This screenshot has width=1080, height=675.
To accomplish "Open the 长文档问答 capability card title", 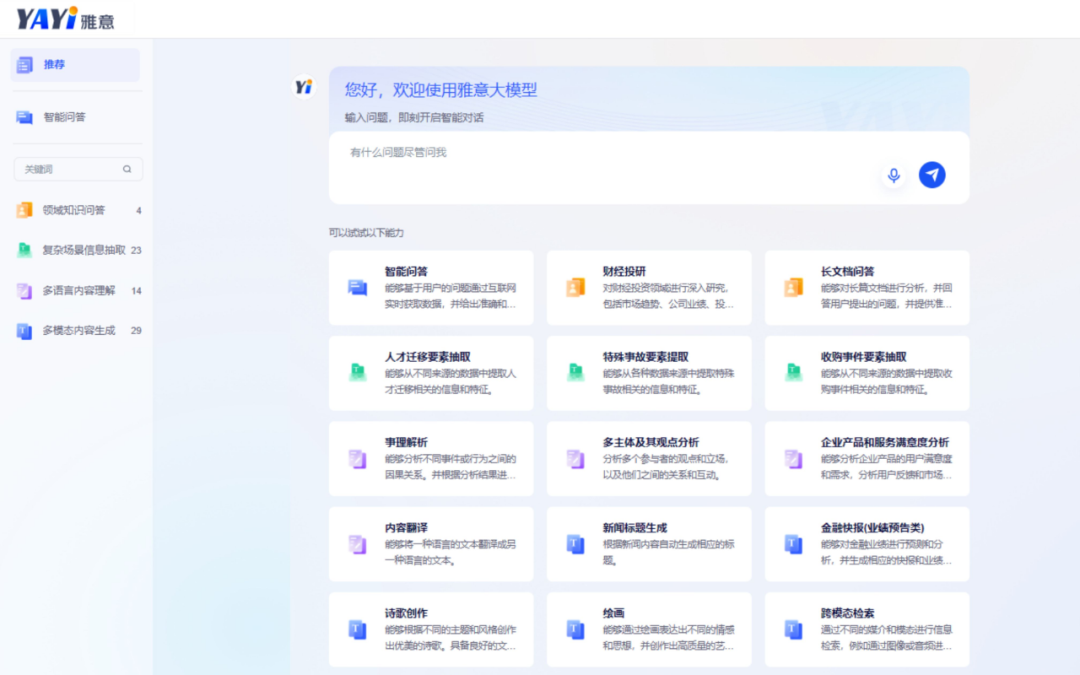I will (x=847, y=271).
